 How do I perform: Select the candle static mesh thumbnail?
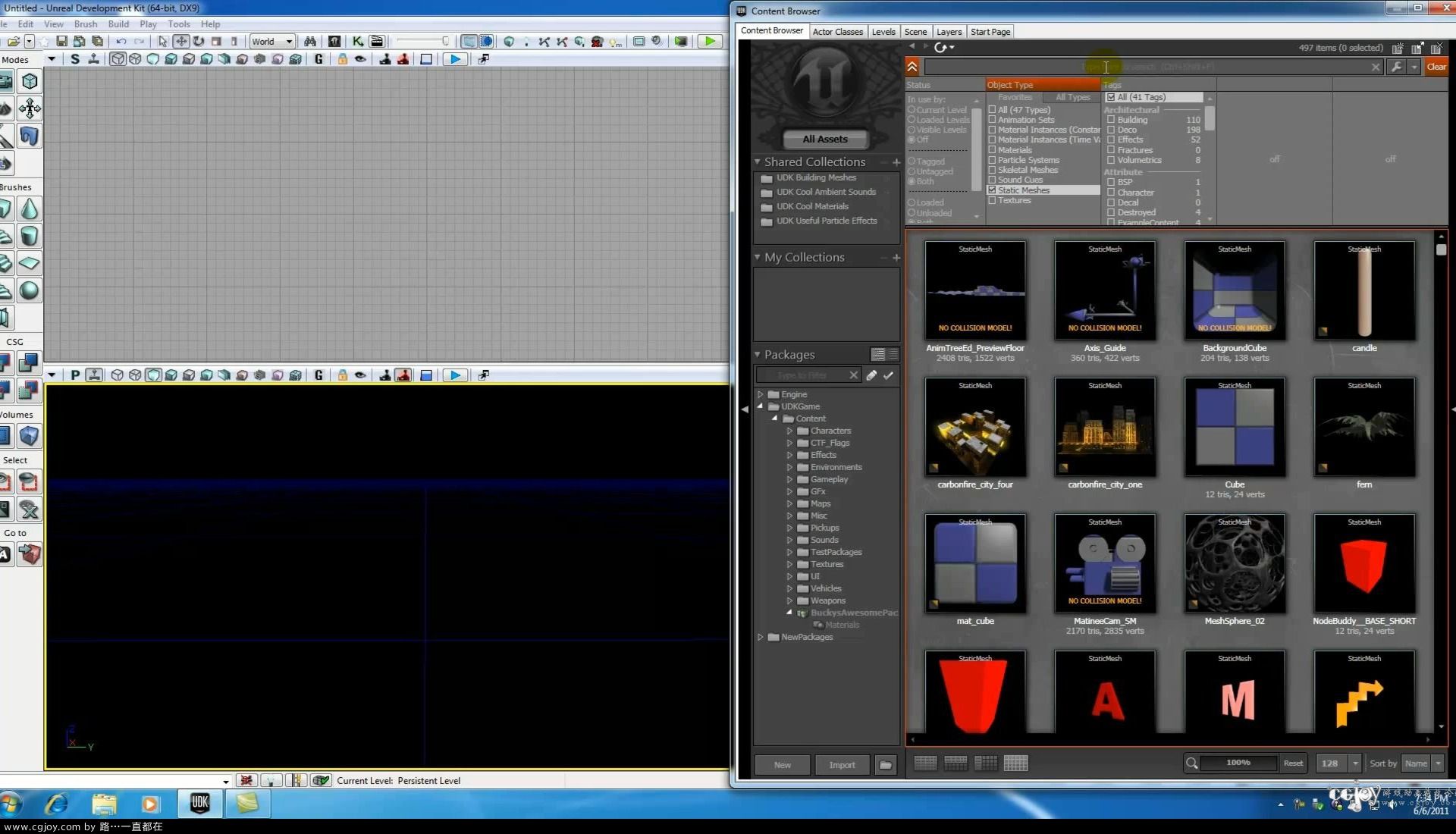point(1364,291)
